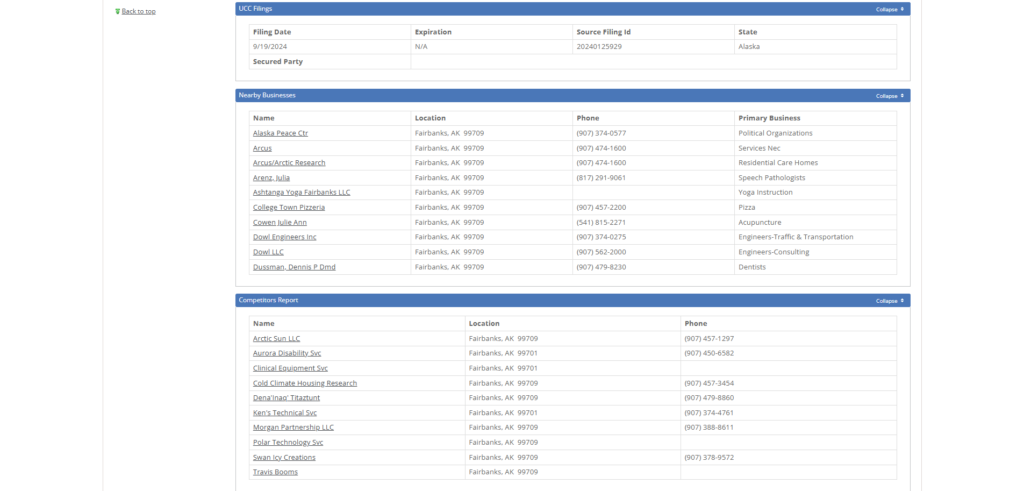This screenshot has height=491, width=1024.
Task: Open Morgan Partnership LLC page
Action: (293, 427)
